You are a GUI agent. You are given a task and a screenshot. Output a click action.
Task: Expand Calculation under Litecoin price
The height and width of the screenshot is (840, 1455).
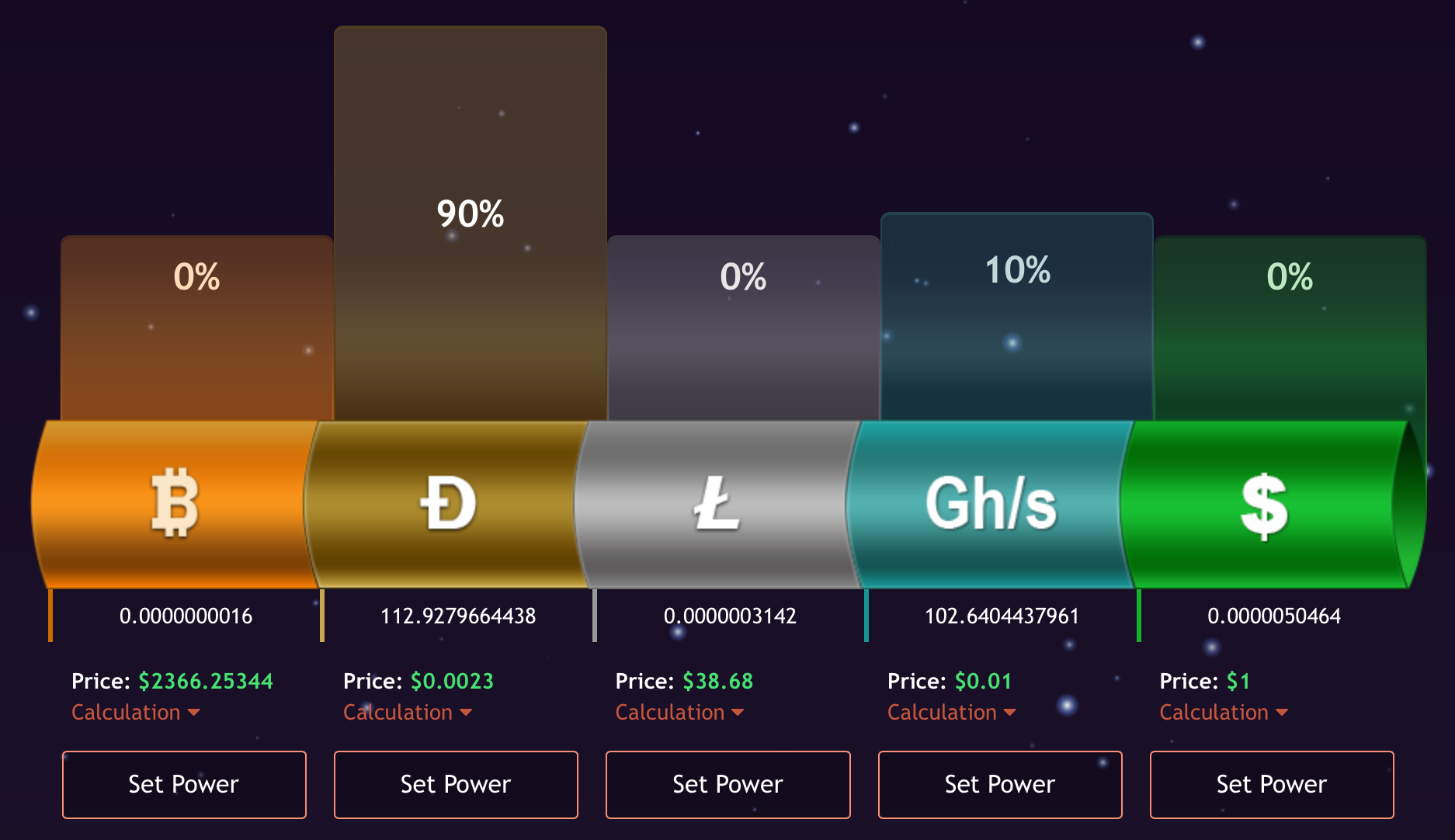(x=679, y=712)
